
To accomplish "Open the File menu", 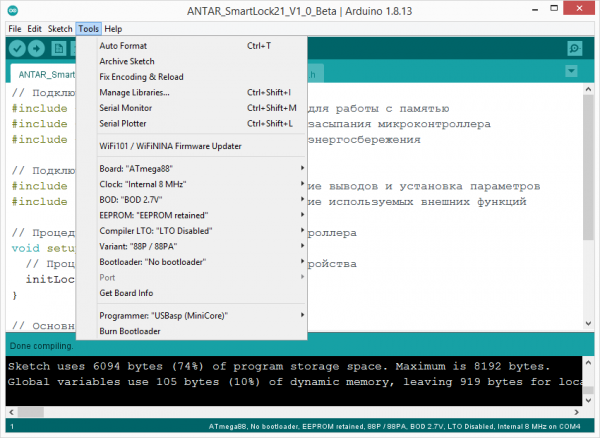I will [15, 29].
